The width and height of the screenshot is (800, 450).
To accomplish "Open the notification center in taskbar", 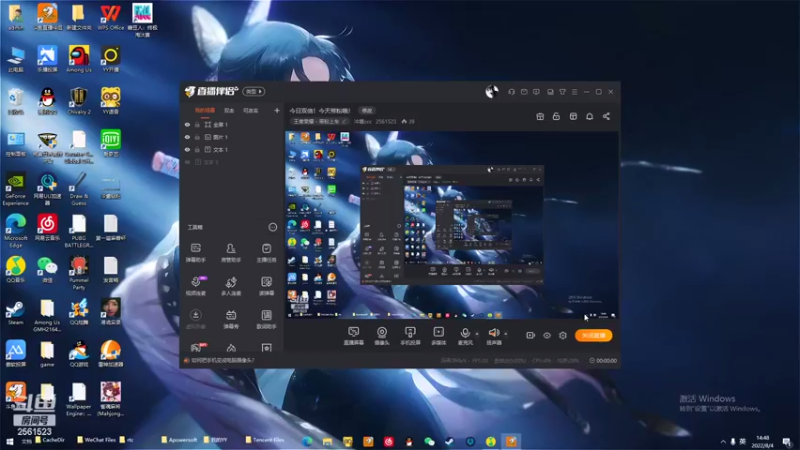I will pyautogui.click(x=787, y=442).
